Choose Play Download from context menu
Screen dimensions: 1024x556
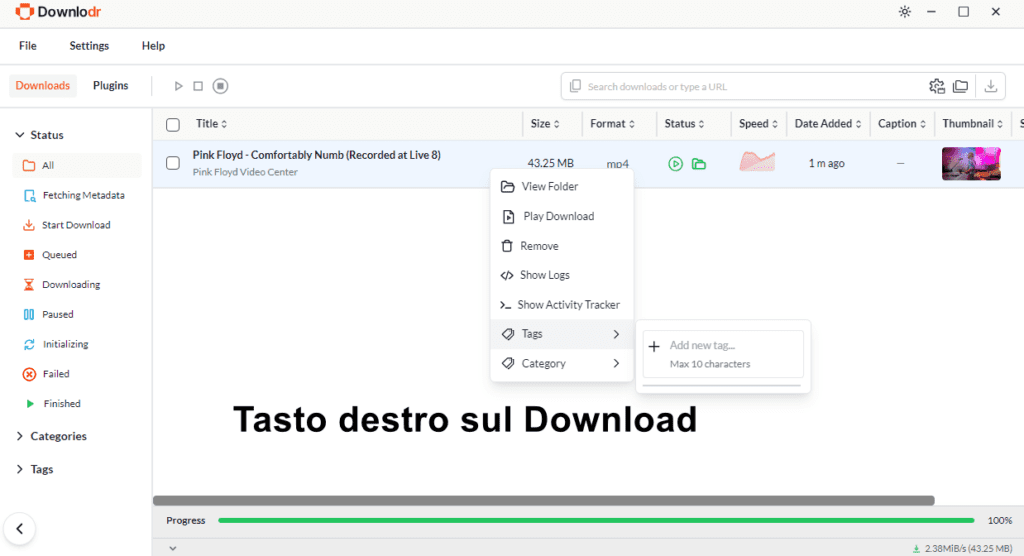coord(562,216)
